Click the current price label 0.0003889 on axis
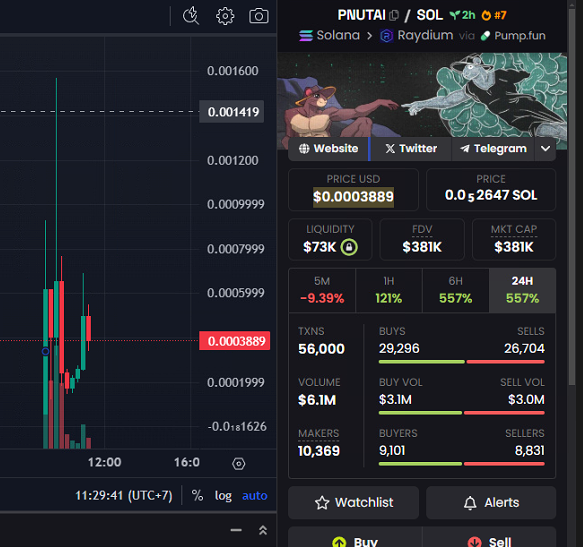 (235, 341)
